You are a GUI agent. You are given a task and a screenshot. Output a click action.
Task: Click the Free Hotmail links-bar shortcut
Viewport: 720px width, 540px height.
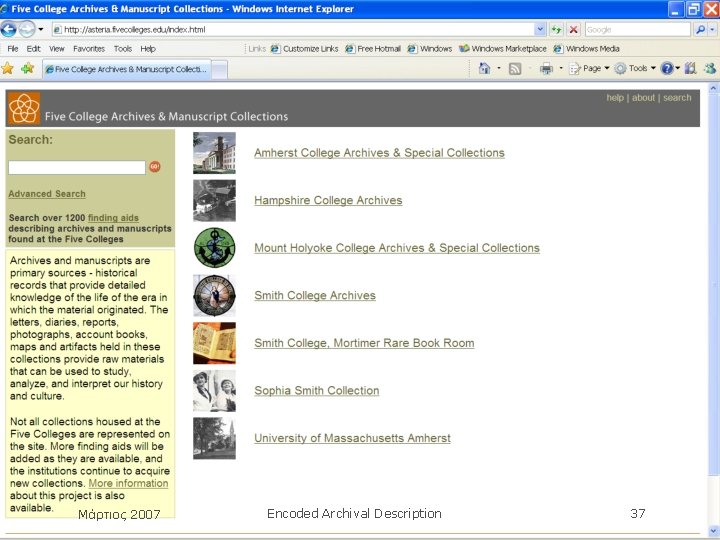click(373, 49)
